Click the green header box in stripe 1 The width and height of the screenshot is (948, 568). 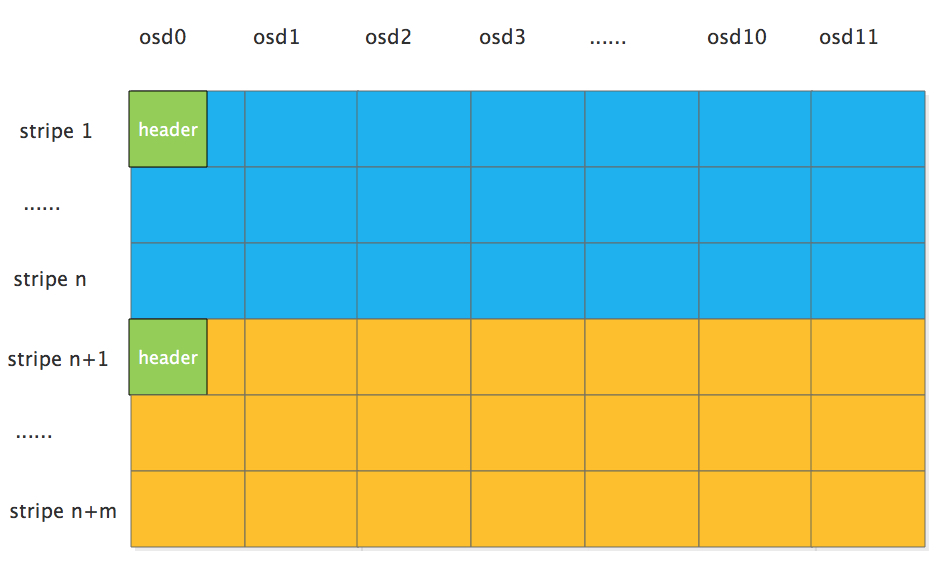click(x=168, y=129)
